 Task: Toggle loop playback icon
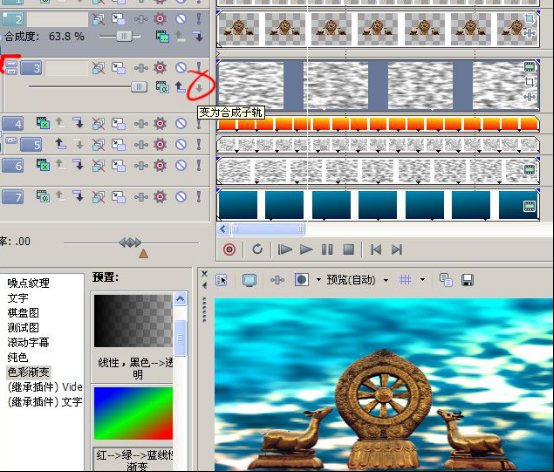click(257, 249)
